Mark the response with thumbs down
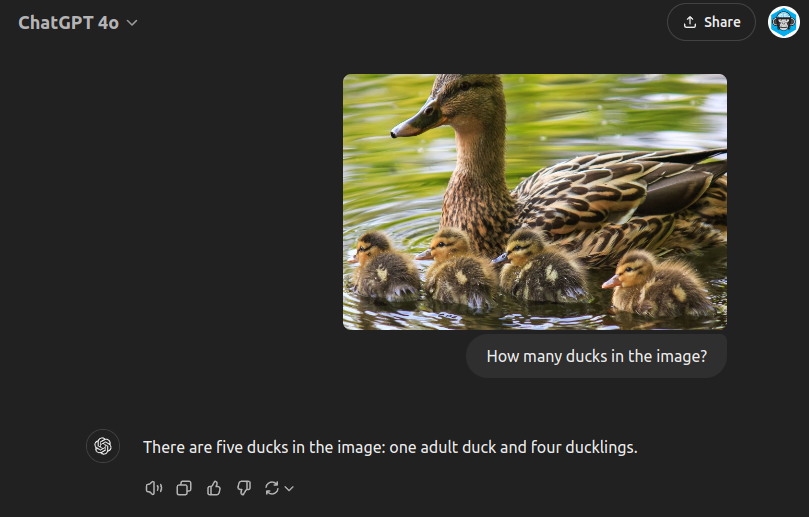The width and height of the screenshot is (809, 517). point(243,488)
